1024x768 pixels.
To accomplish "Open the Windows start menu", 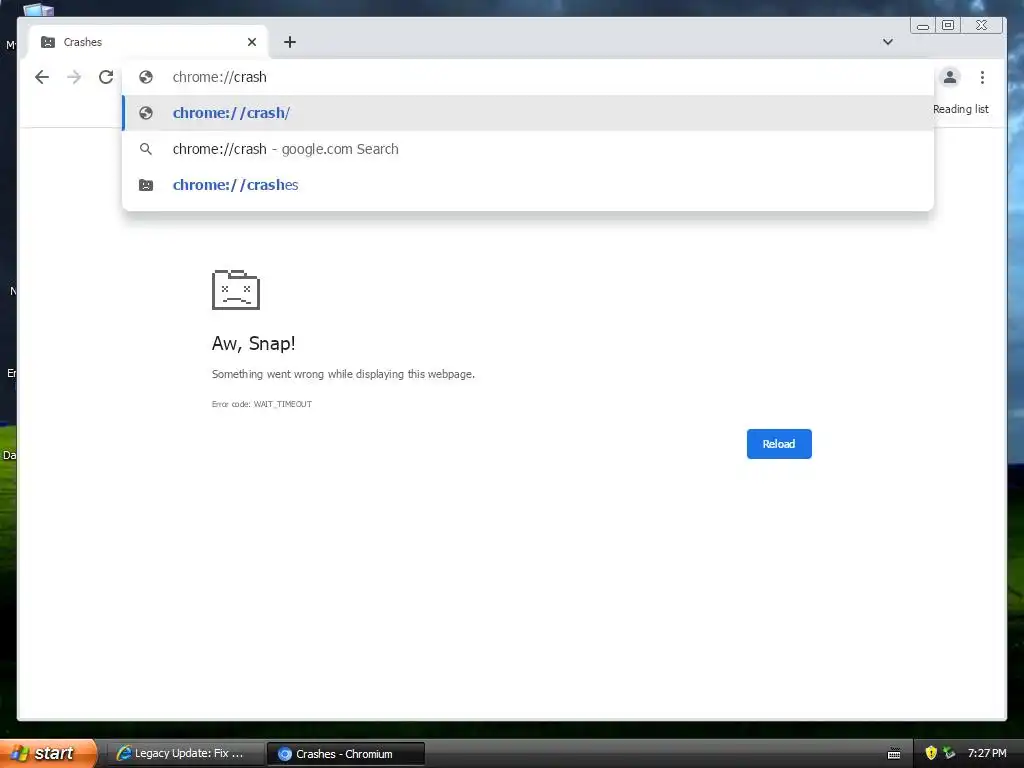I will [48, 753].
